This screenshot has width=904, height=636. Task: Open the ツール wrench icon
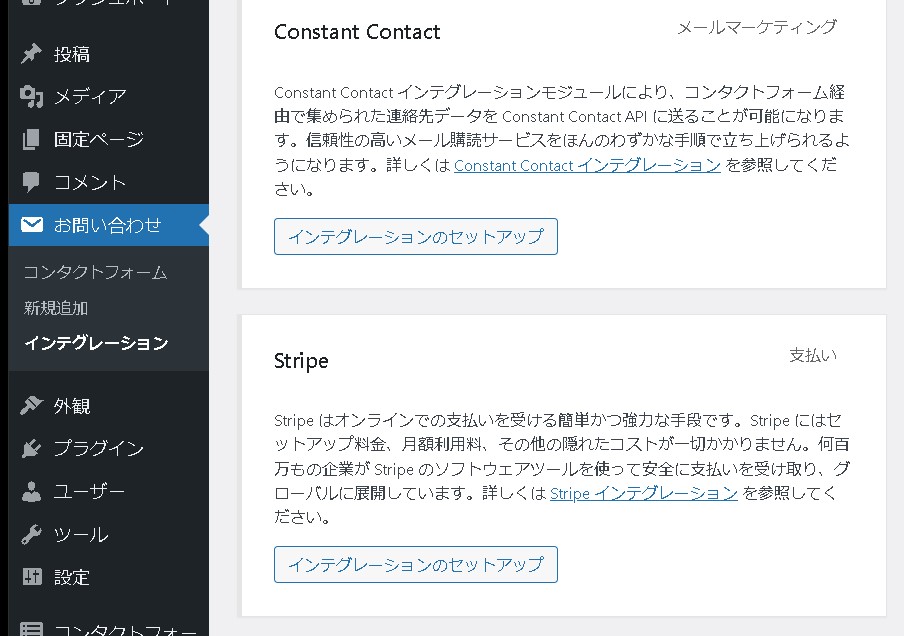click(32, 534)
